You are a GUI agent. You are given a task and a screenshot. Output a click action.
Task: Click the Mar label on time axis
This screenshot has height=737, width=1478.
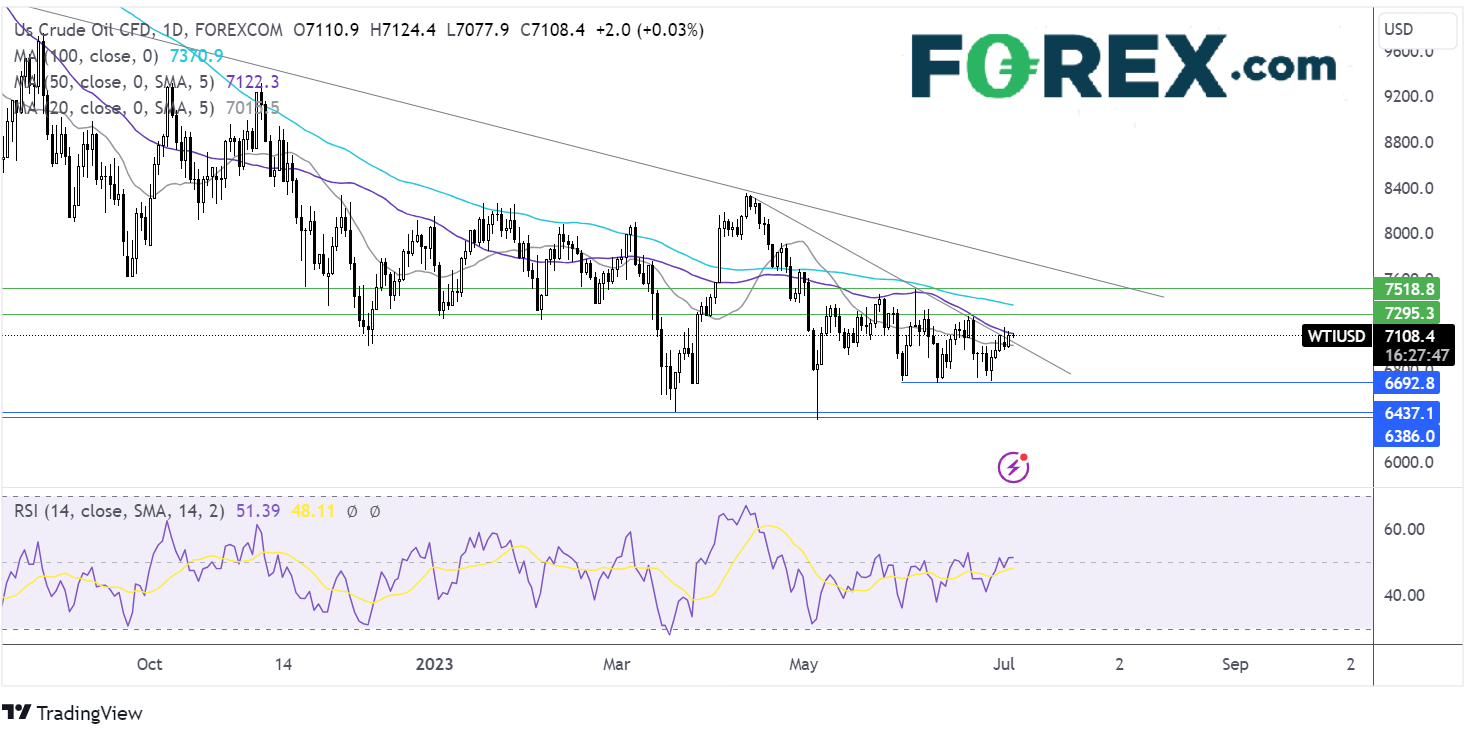(618, 664)
